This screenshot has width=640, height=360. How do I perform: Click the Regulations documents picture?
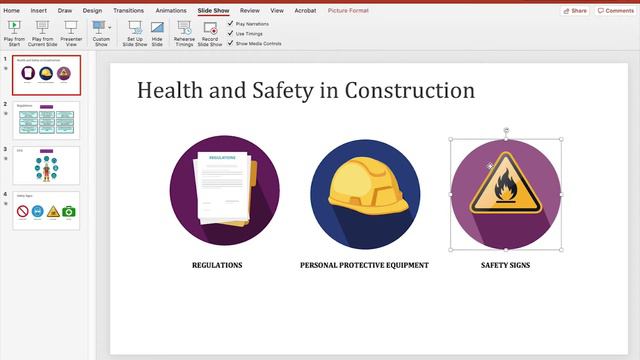tap(224, 191)
